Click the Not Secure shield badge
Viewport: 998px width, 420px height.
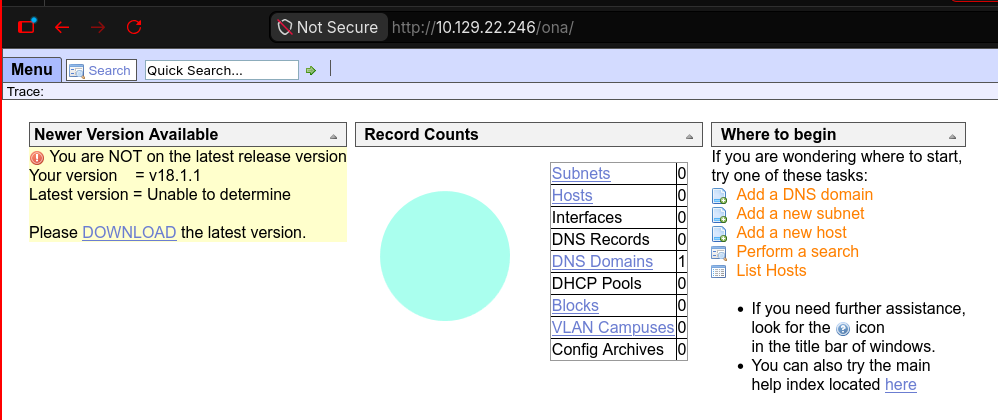coord(328,27)
